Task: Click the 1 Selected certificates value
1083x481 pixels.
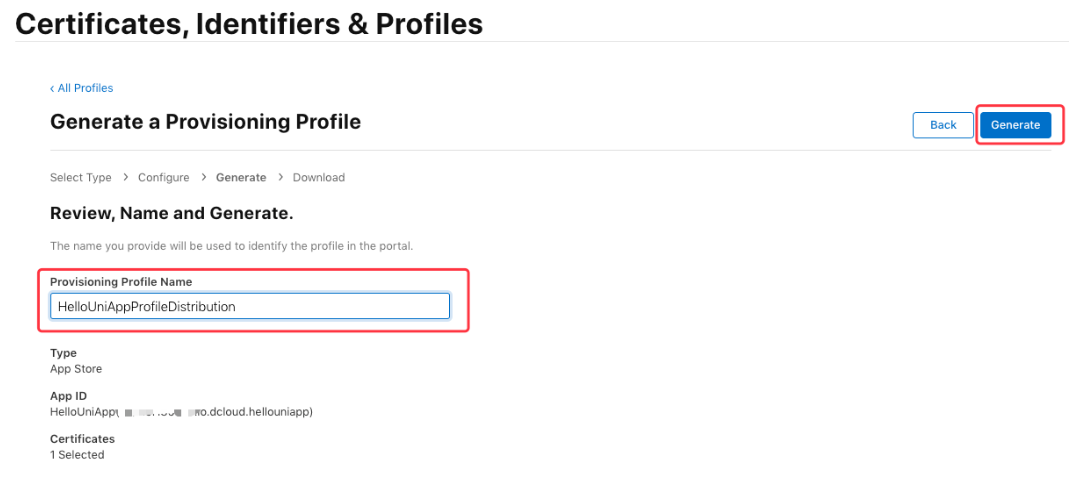Action: coord(77,454)
